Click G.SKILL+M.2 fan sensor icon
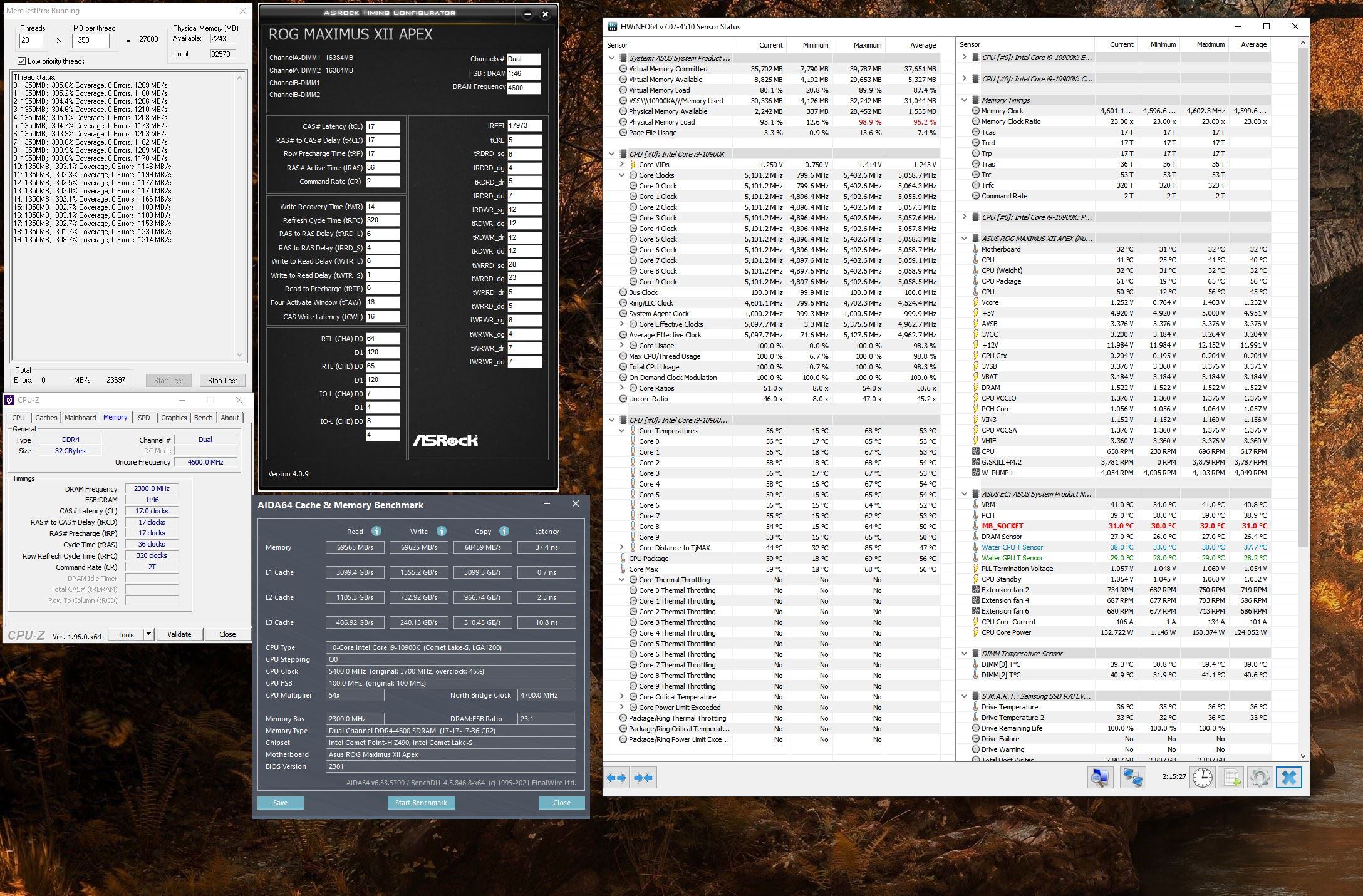Screen dimensions: 1363x896 coord(975,462)
